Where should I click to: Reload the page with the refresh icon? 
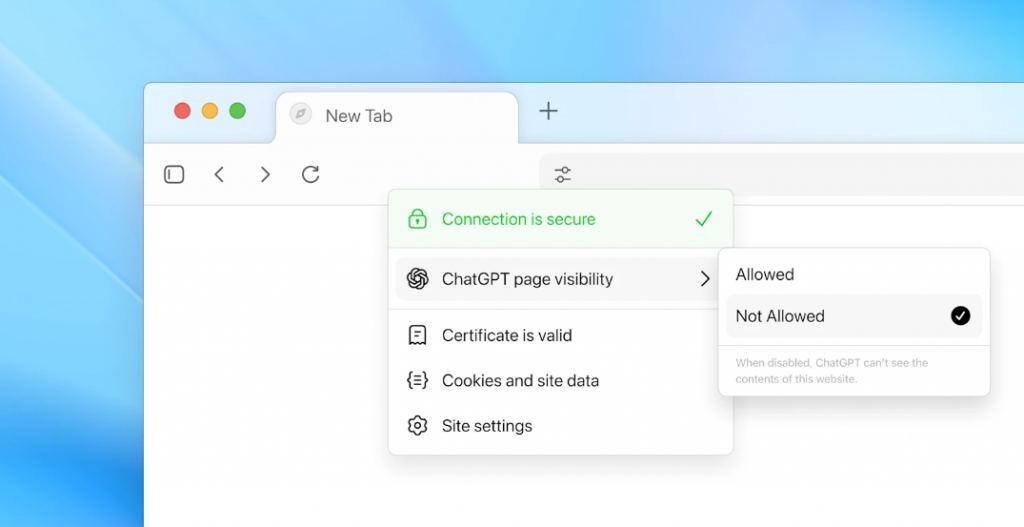pos(311,174)
